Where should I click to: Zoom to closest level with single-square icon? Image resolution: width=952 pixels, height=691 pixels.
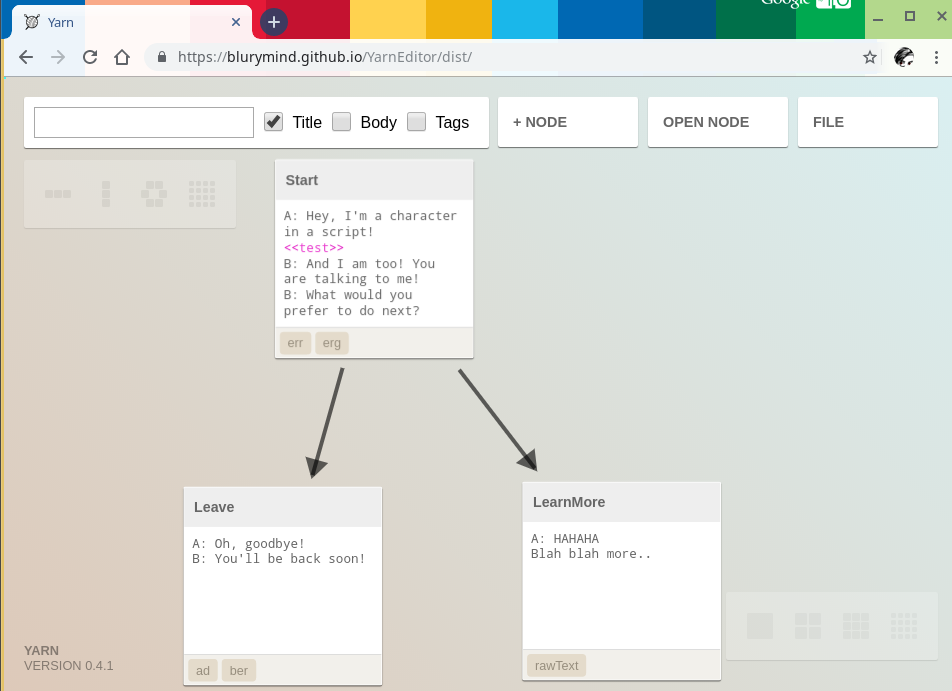point(760,625)
